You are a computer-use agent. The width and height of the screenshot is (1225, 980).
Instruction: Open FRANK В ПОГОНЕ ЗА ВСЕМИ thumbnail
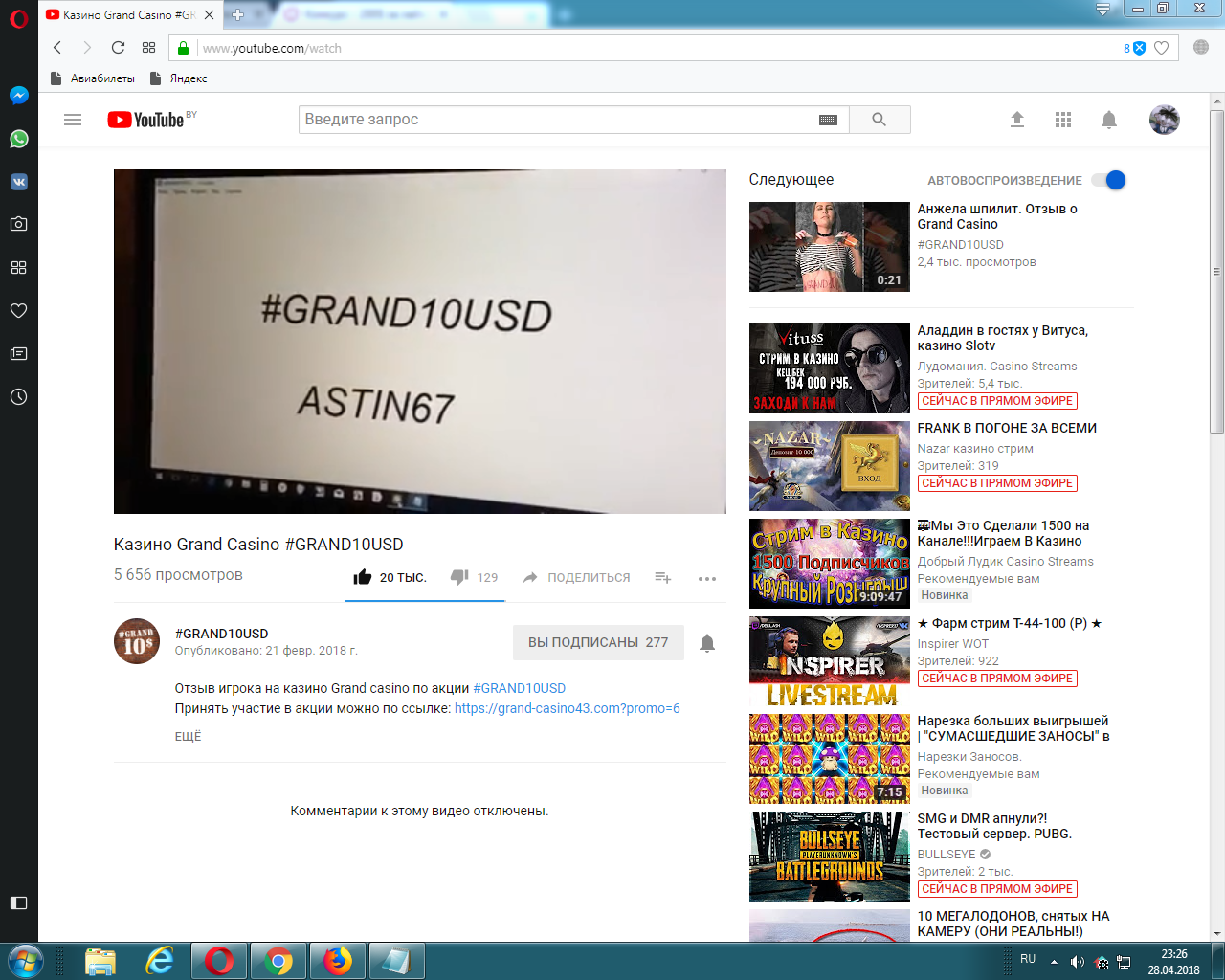pyautogui.click(x=830, y=466)
